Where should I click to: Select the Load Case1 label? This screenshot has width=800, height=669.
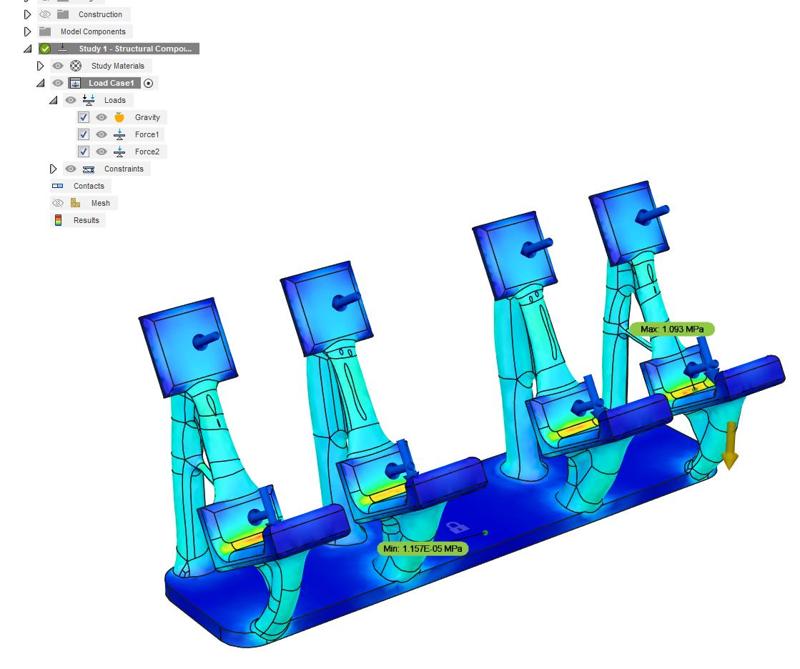click(x=111, y=83)
